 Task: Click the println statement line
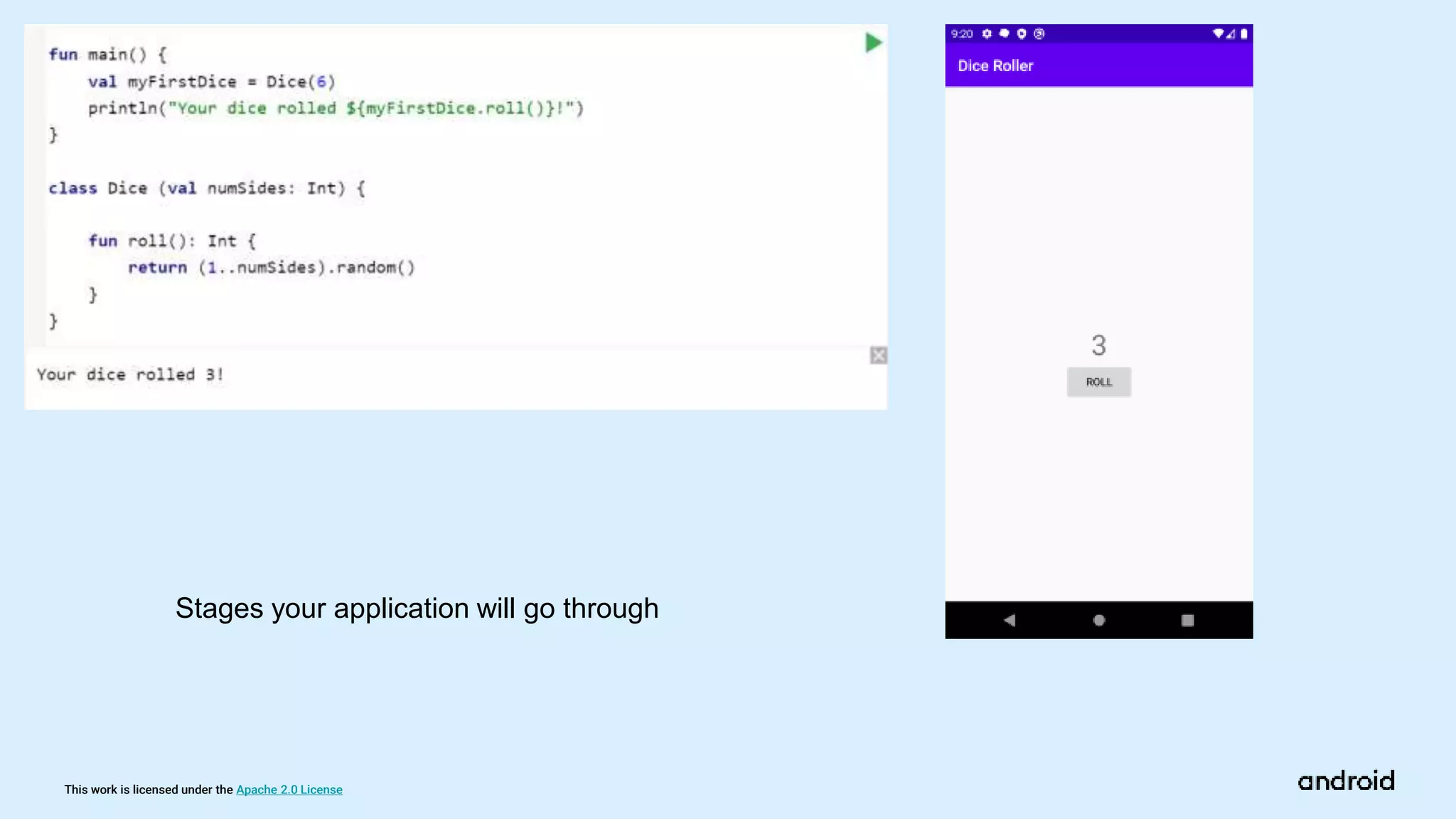pyautogui.click(x=336, y=108)
